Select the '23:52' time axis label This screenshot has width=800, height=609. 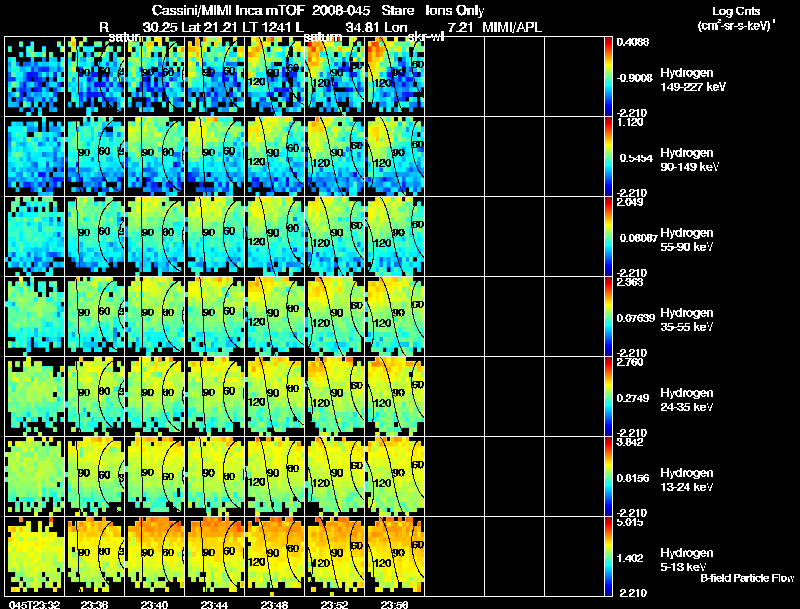click(x=334, y=605)
